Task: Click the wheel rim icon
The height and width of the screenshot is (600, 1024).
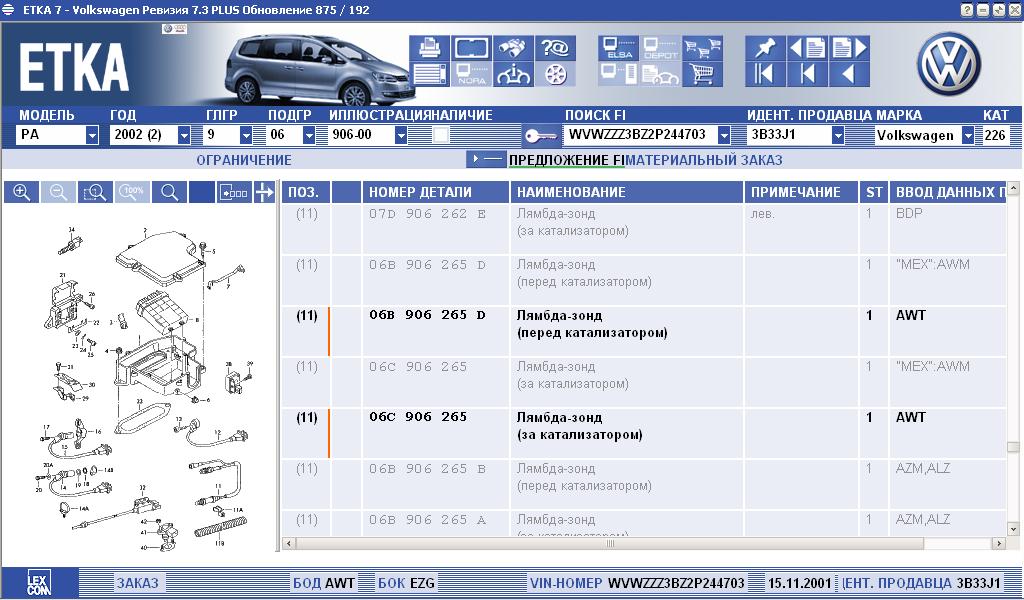Action: click(x=554, y=74)
